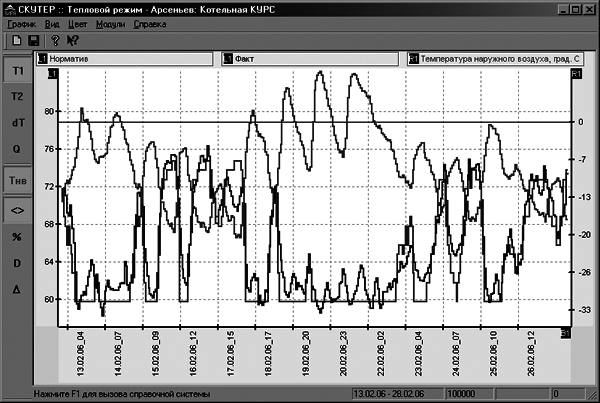Image resolution: width=600 pixels, height=403 pixels.
Task: Open the Цвет menu
Action: pyautogui.click(x=78, y=24)
